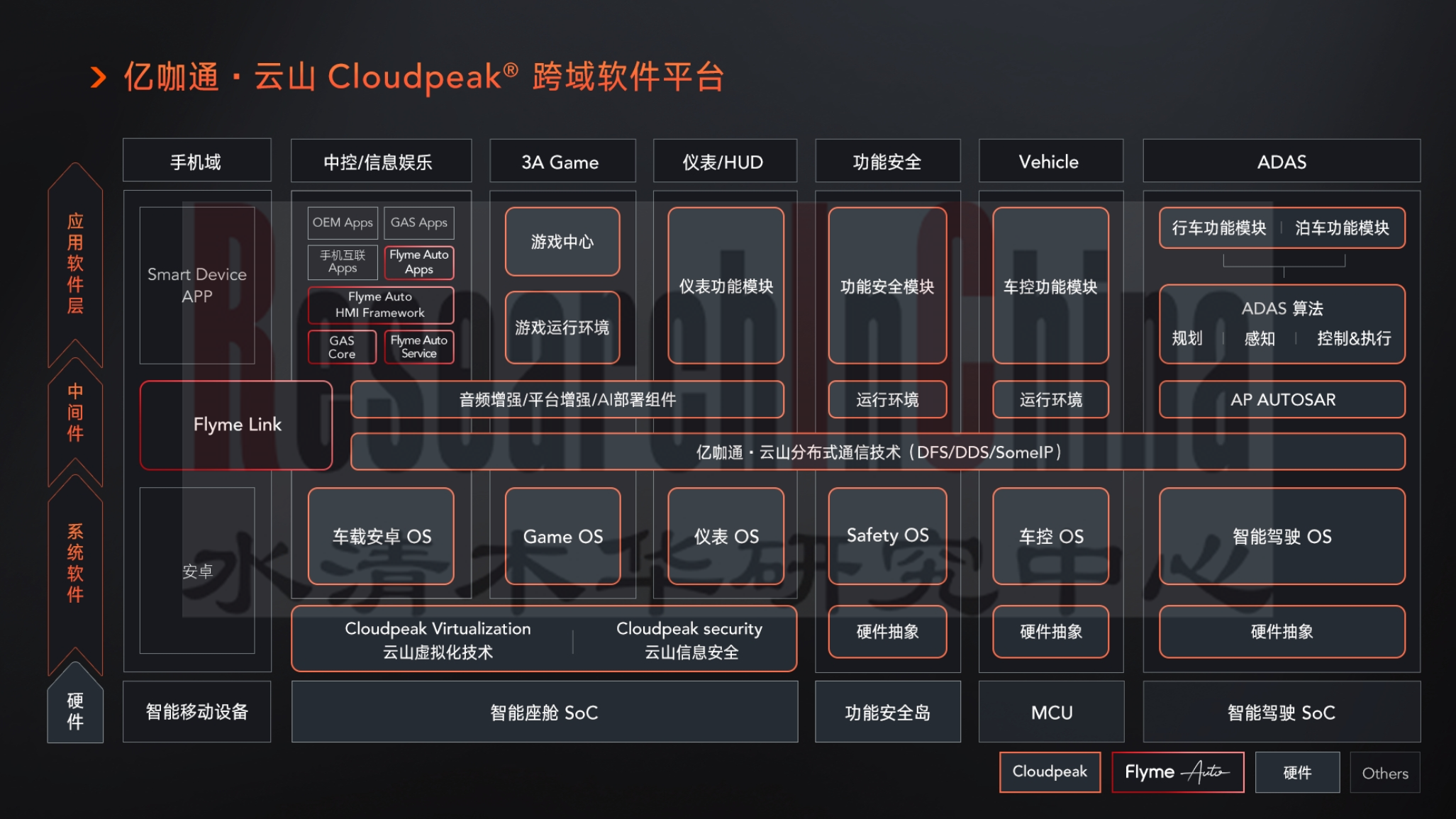
Task: Click the GAS Apps box
Action: point(419,223)
